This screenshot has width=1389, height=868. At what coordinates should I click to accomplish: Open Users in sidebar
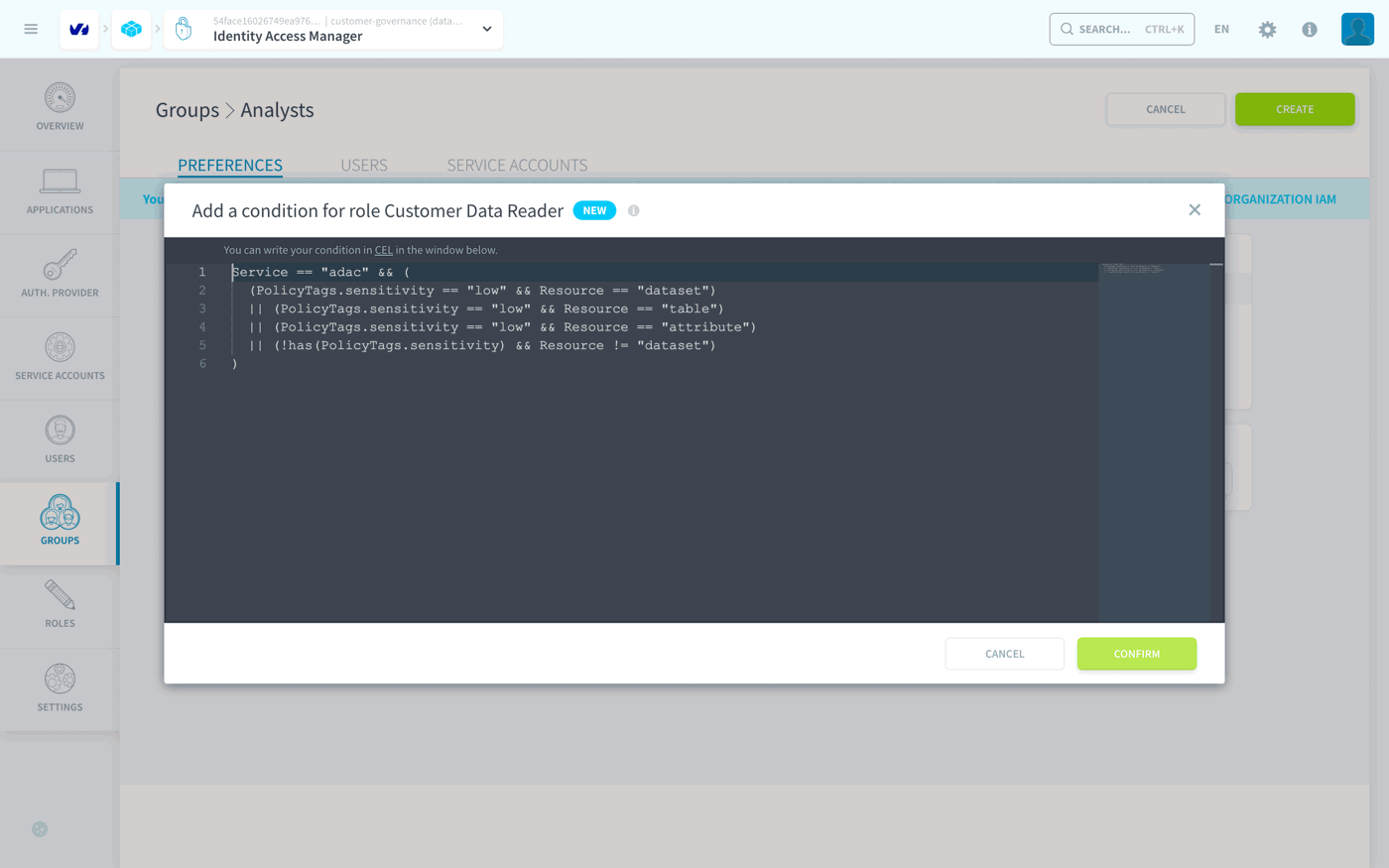[60, 441]
